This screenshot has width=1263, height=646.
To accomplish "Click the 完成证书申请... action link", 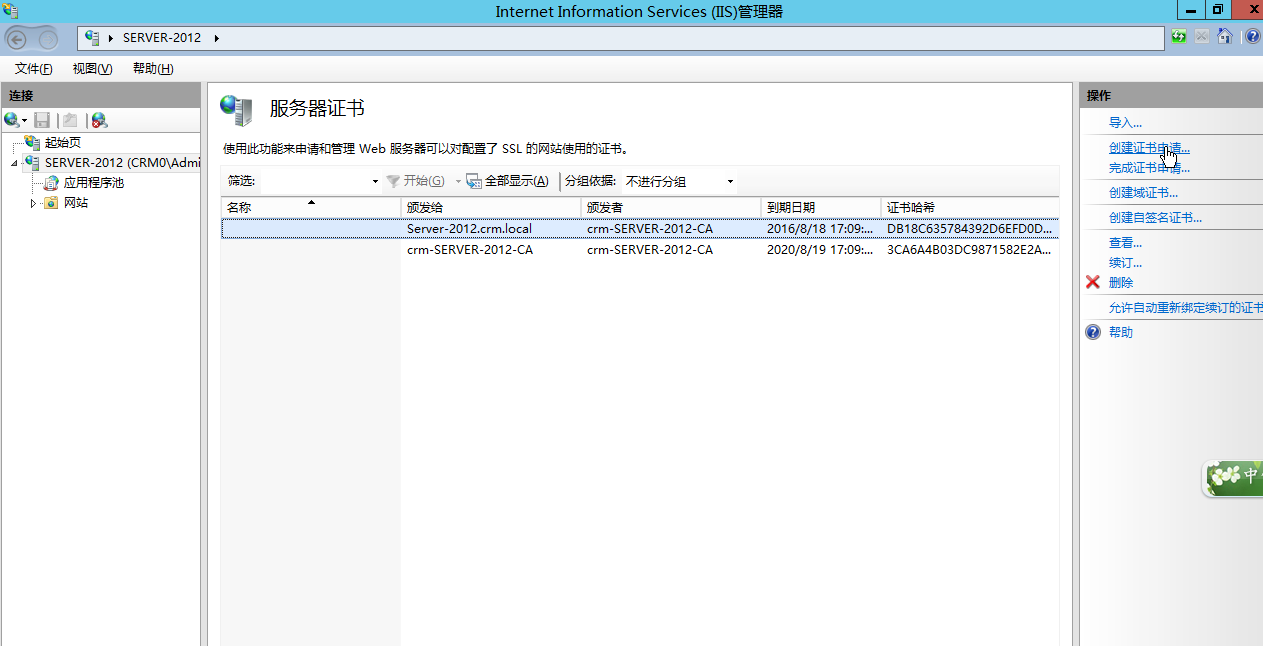I will coord(1149,168).
